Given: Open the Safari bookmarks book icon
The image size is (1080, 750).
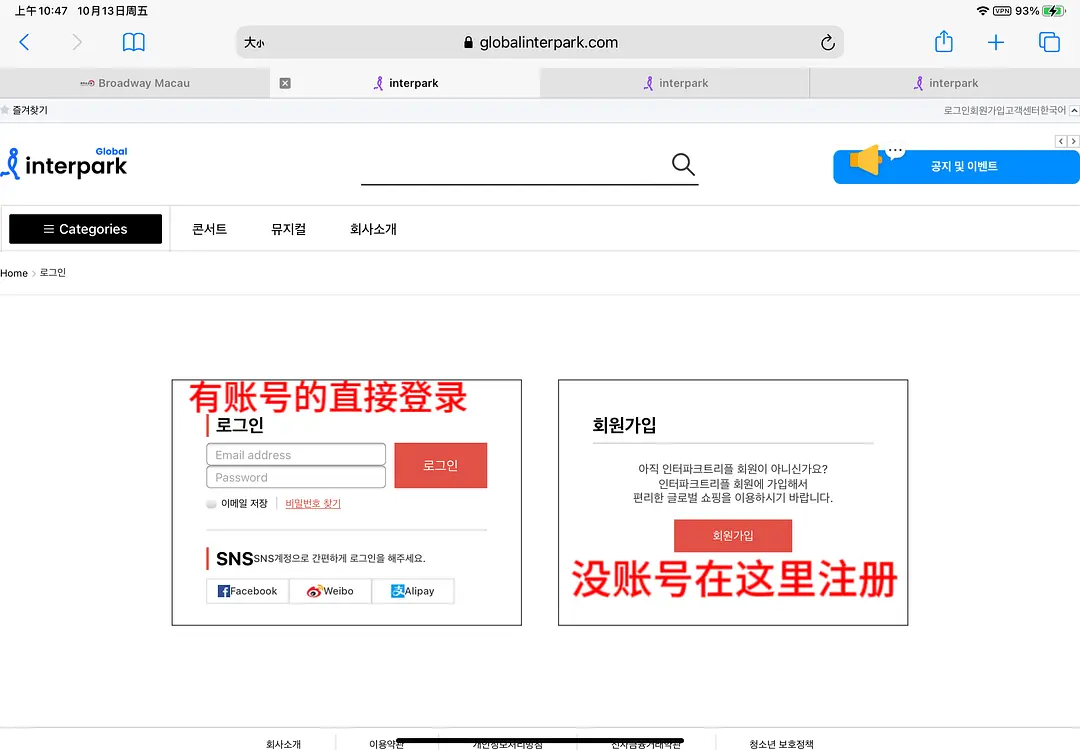Looking at the screenshot, I should click(x=134, y=43).
